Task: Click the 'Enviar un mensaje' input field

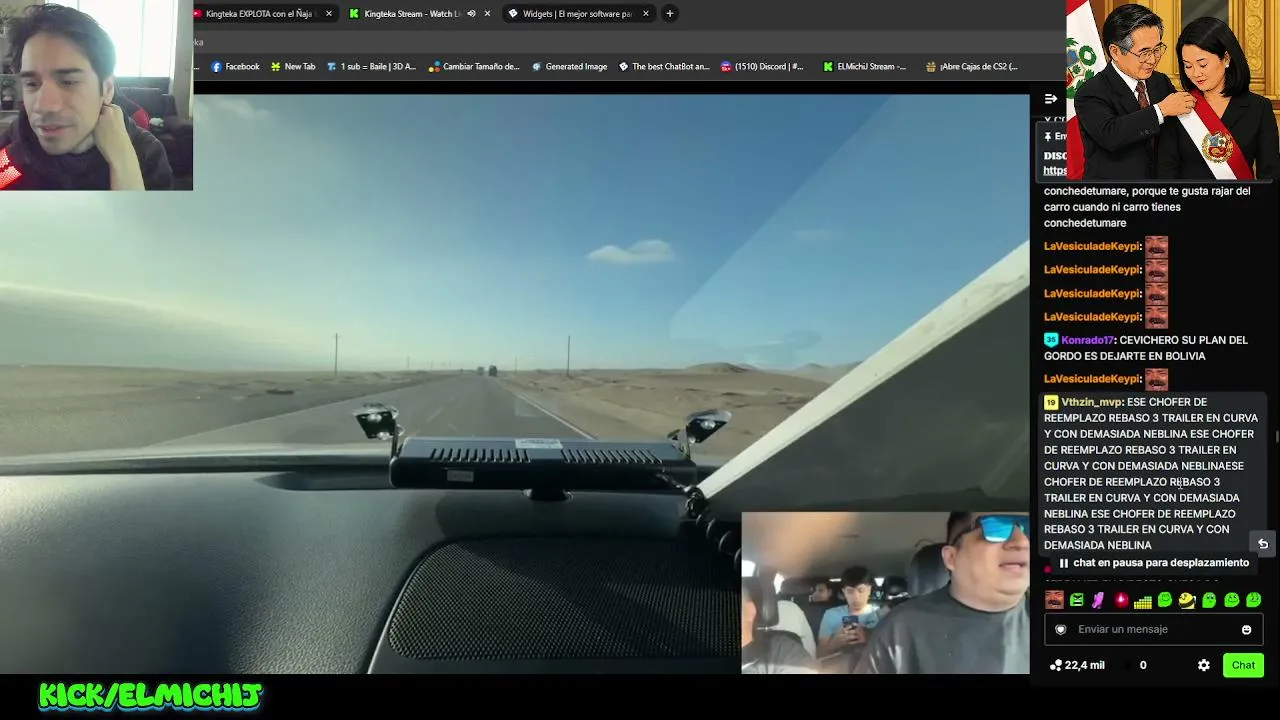Action: (1156, 630)
